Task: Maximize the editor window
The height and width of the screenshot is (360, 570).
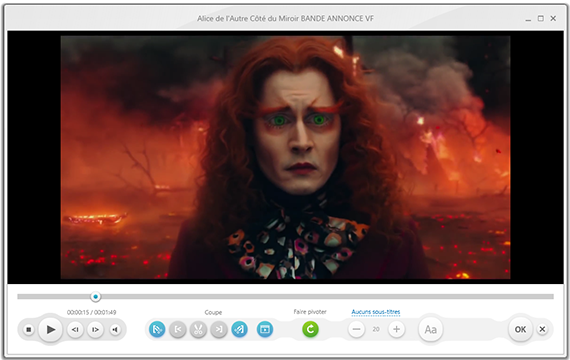Action: pyautogui.click(x=541, y=18)
